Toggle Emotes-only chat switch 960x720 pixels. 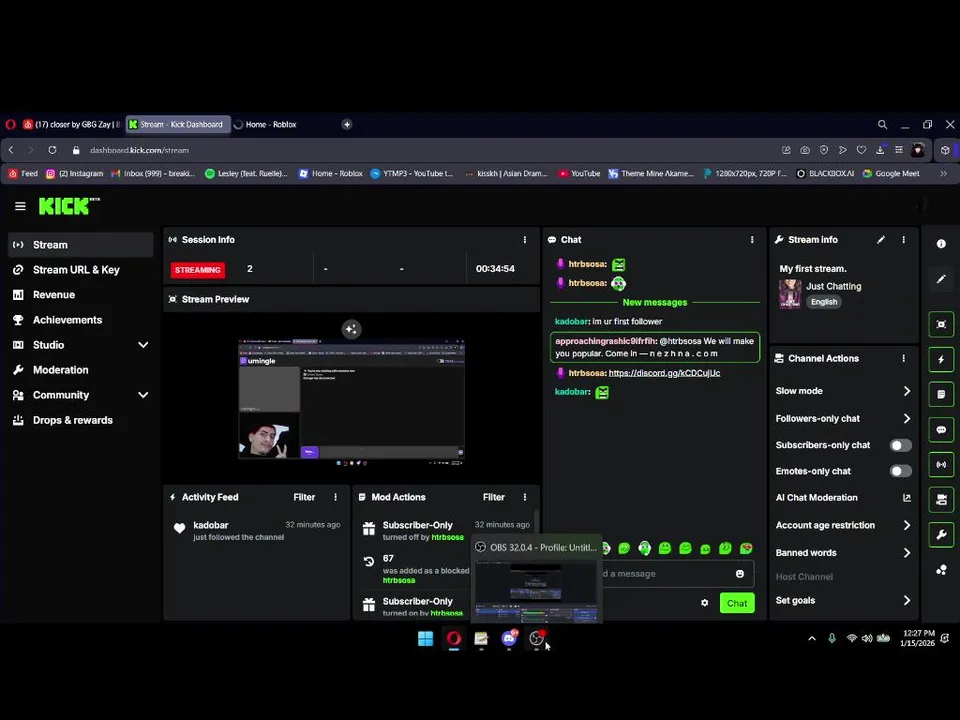click(x=901, y=471)
